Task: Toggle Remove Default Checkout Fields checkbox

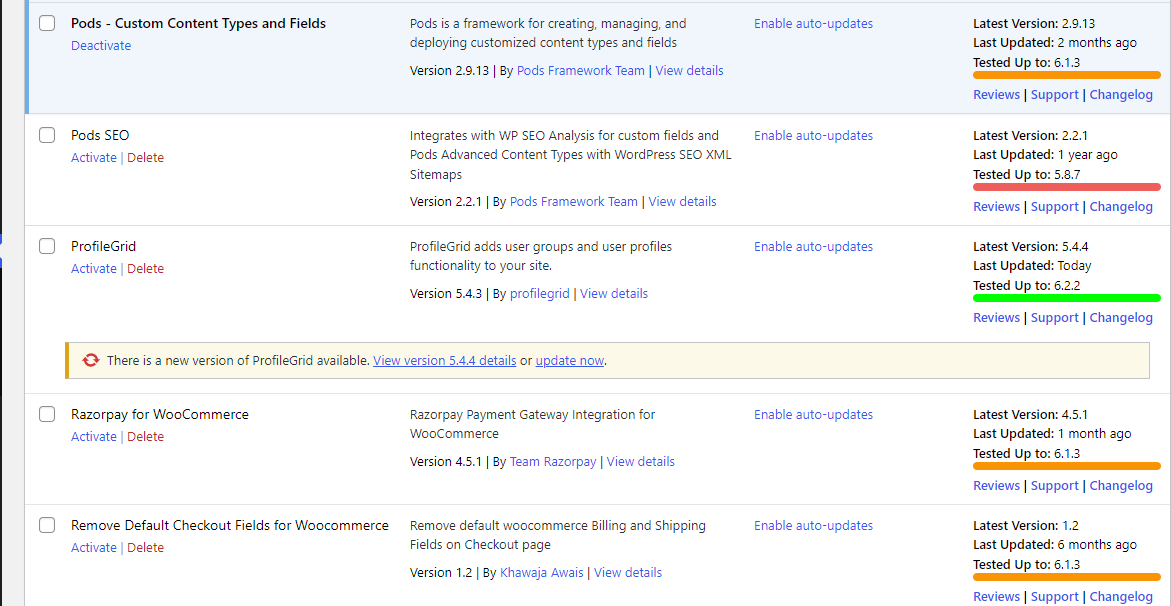Action: tap(47, 525)
